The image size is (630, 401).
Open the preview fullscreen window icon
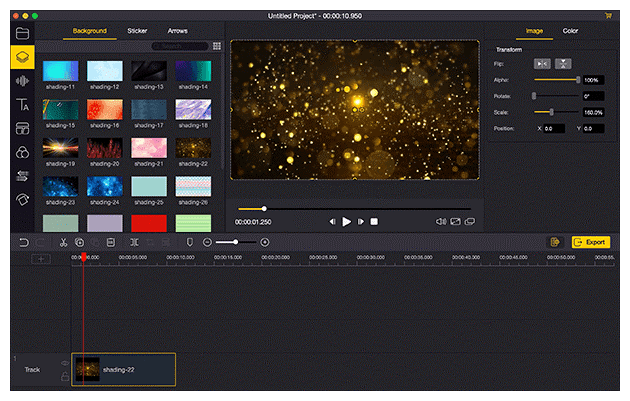pos(470,222)
